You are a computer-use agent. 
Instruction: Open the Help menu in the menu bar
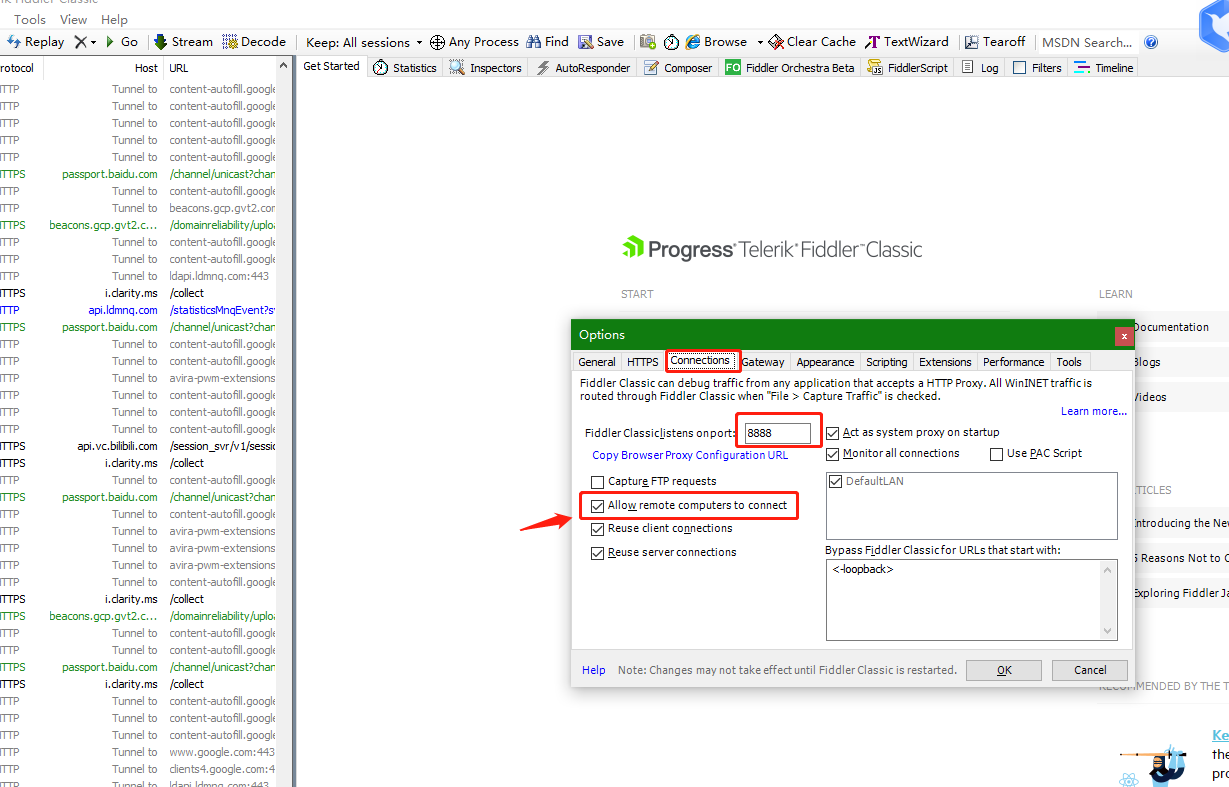coord(115,19)
